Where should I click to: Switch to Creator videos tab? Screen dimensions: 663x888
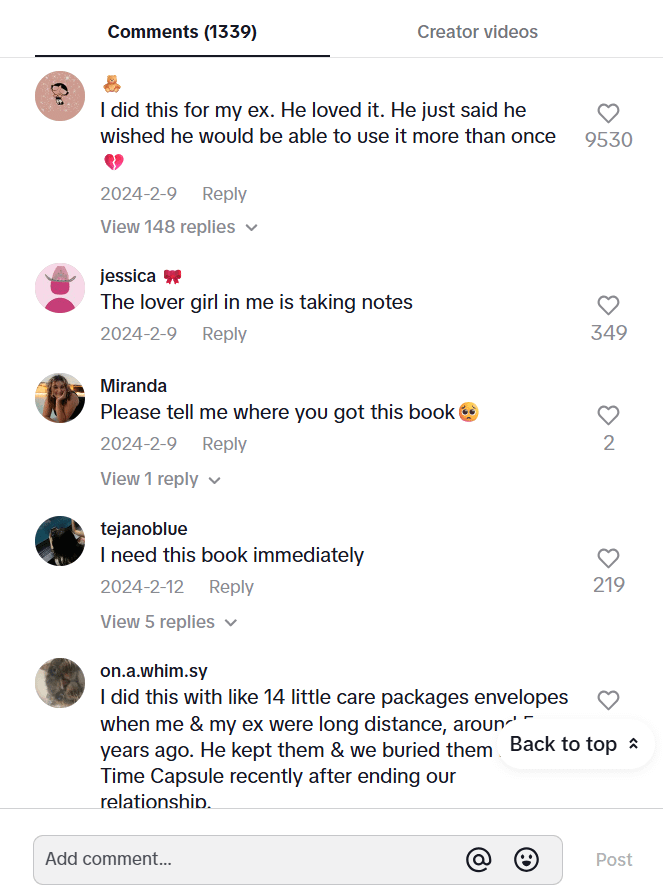pos(477,32)
